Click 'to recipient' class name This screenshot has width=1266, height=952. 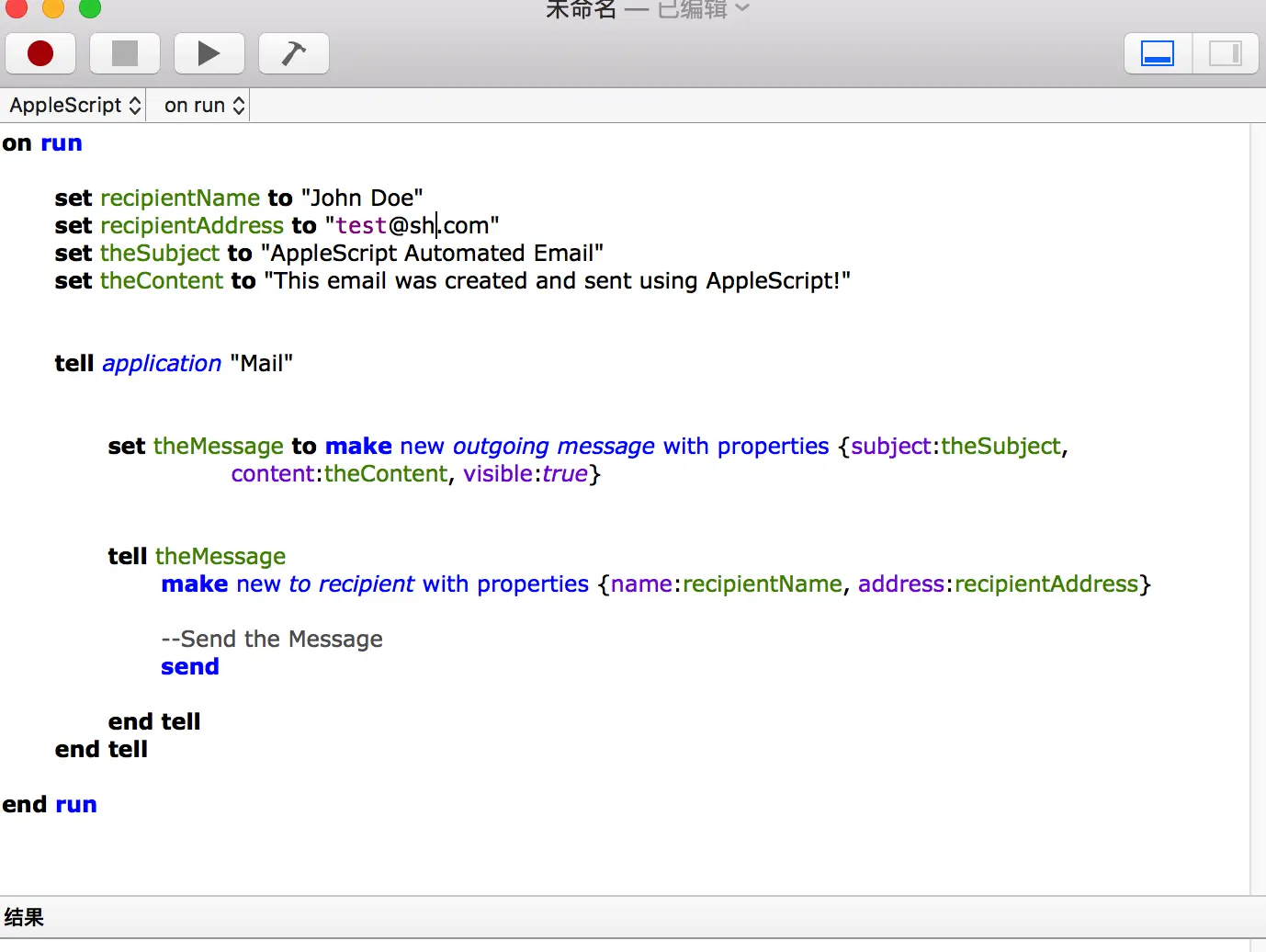click(x=352, y=584)
